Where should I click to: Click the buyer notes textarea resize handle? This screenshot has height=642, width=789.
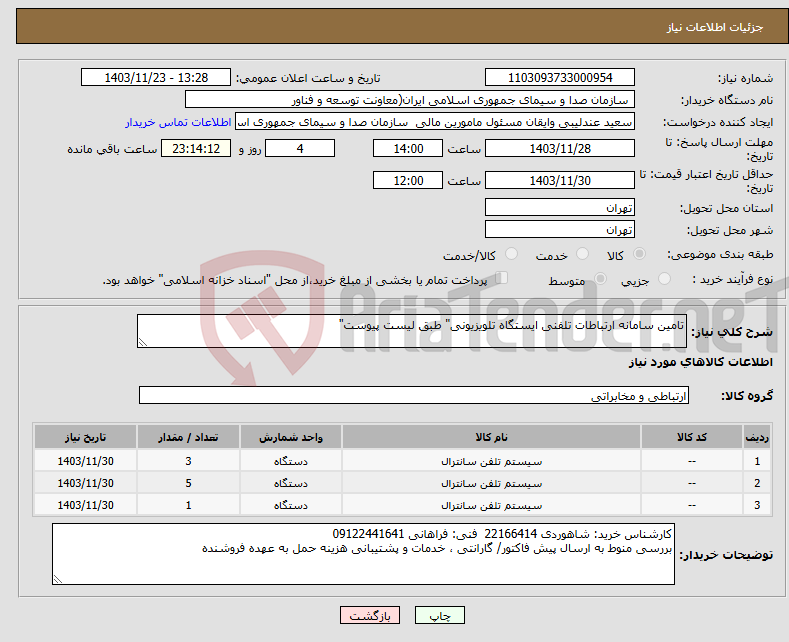click(58, 579)
